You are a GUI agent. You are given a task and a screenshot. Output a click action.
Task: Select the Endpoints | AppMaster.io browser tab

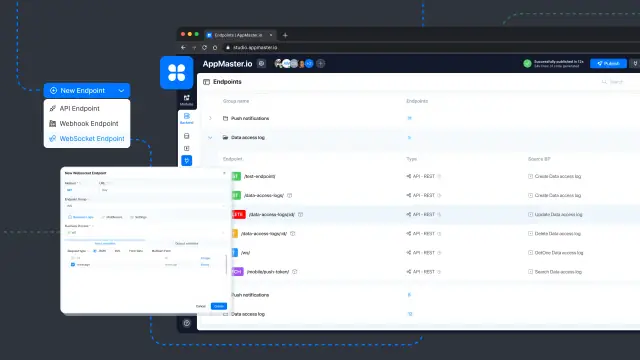(x=240, y=35)
